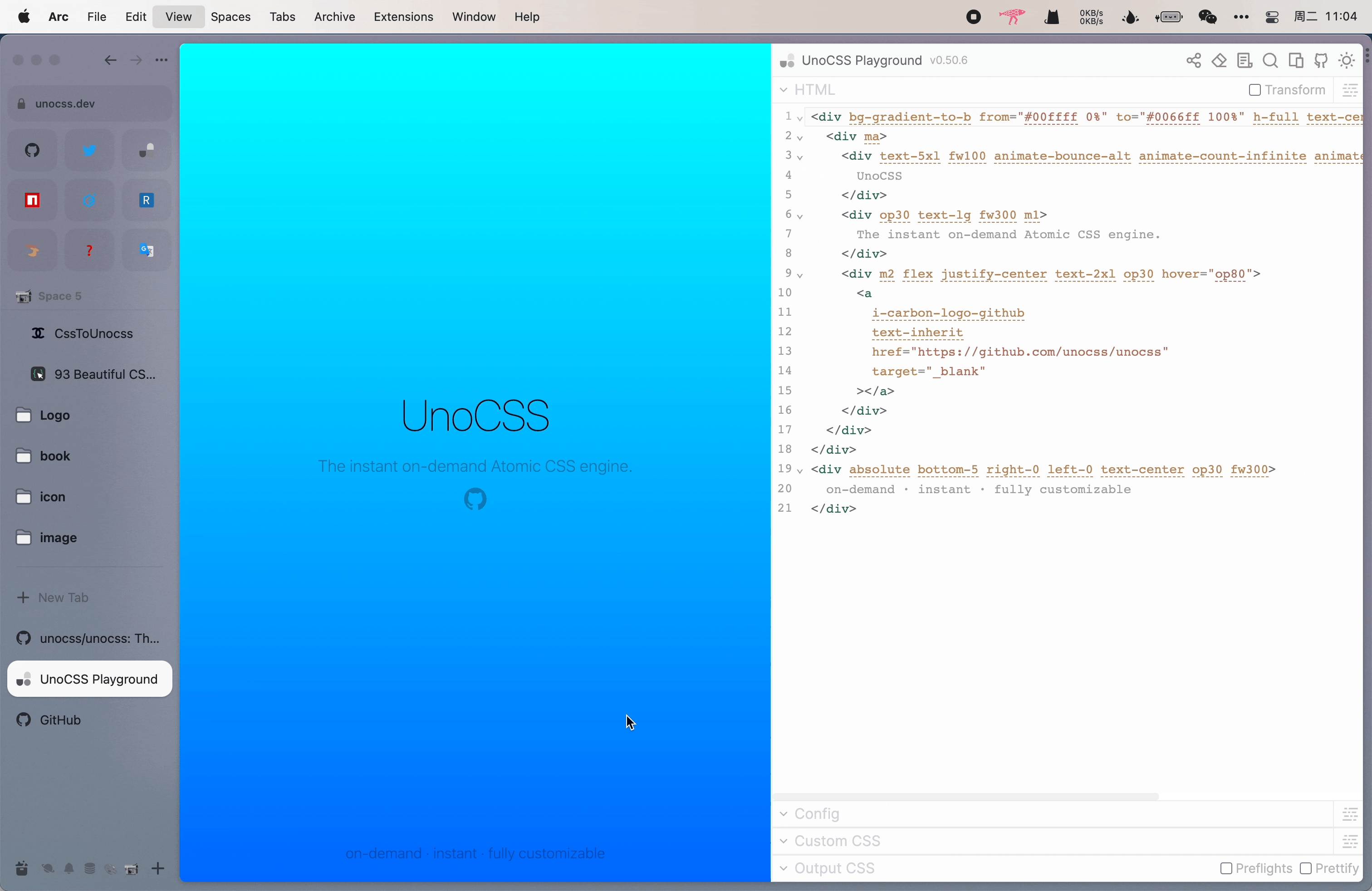The height and width of the screenshot is (891, 1372).
Task: Go forward with the right arrow in sidebar
Action: click(x=136, y=60)
